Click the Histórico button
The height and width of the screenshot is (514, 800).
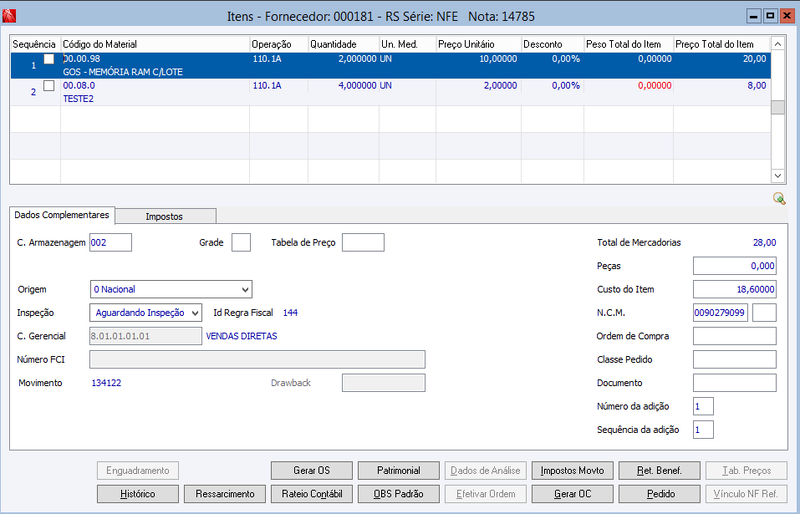point(138,494)
